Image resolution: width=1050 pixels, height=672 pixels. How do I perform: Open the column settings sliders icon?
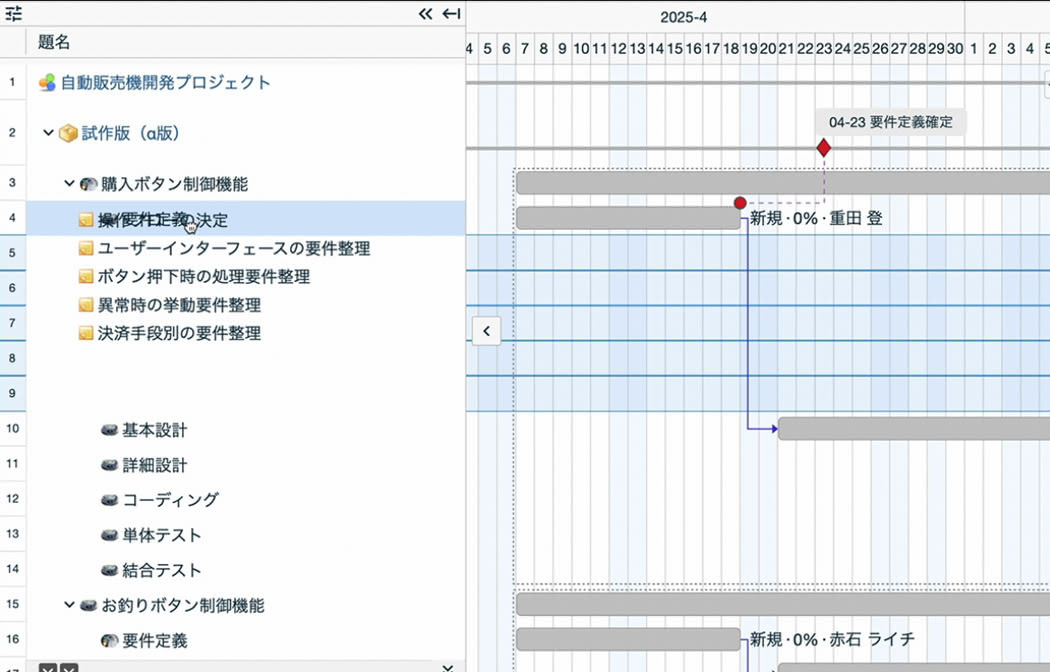(13, 13)
